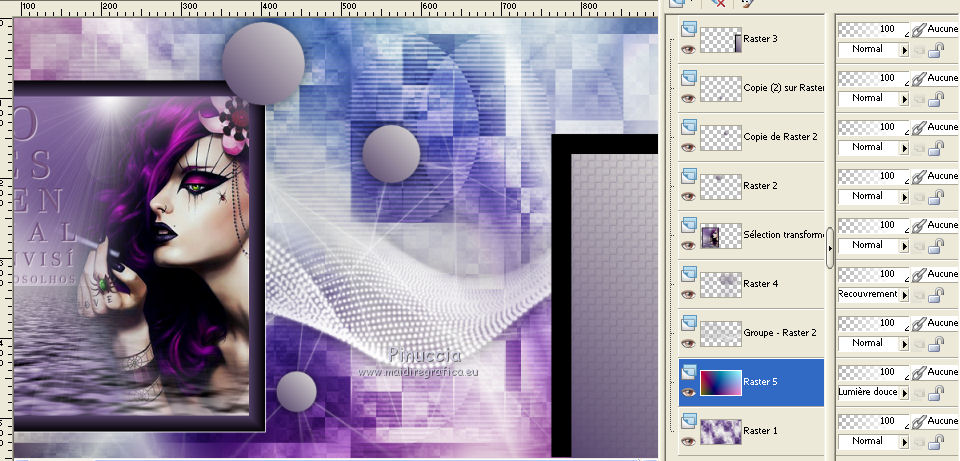Image resolution: width=960 pixels, height=461 pixels.
Task: Open blend mode arrow for Sélection transformée layer
Action: pos(904,247)
